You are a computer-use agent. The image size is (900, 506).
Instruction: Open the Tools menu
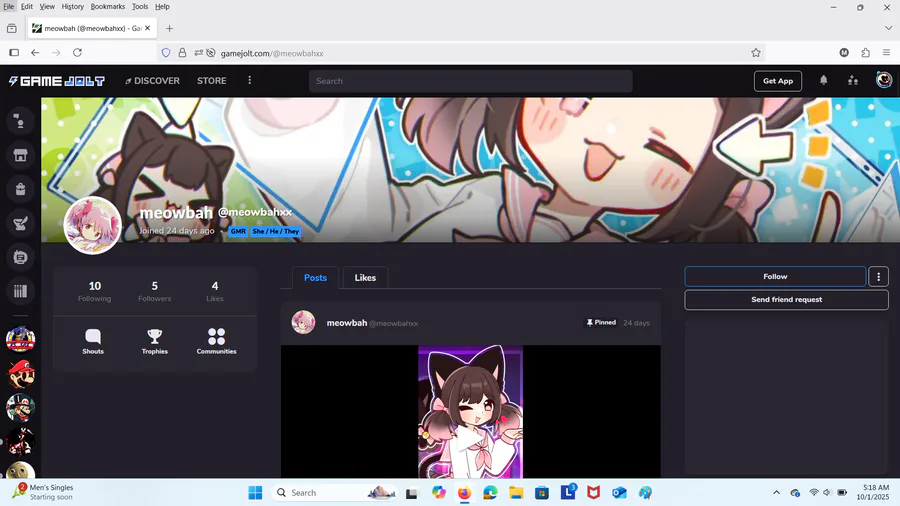click(139, 6)
